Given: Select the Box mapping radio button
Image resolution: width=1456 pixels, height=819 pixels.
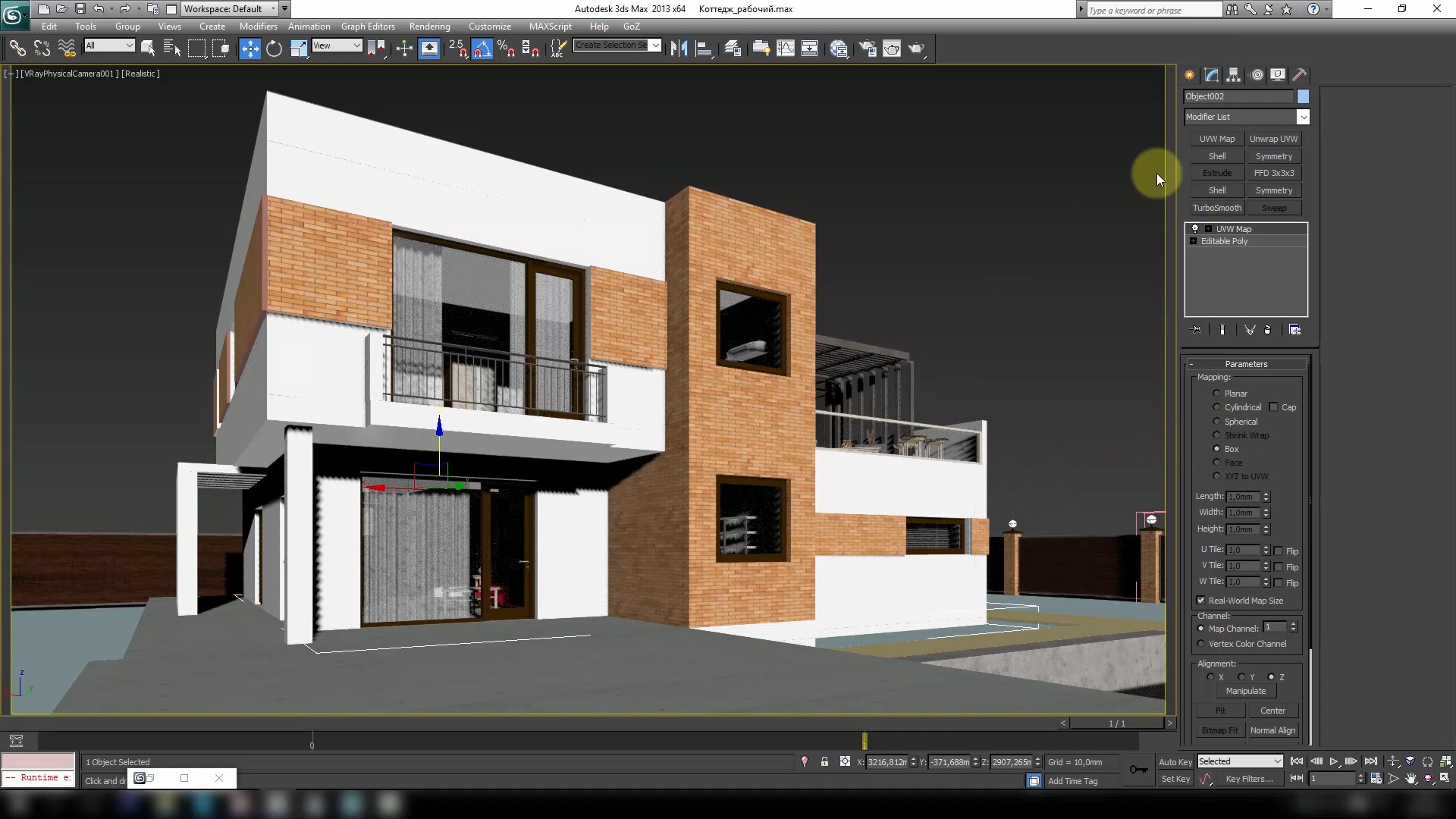Looking at the screenshot, I should (1217, 448).
